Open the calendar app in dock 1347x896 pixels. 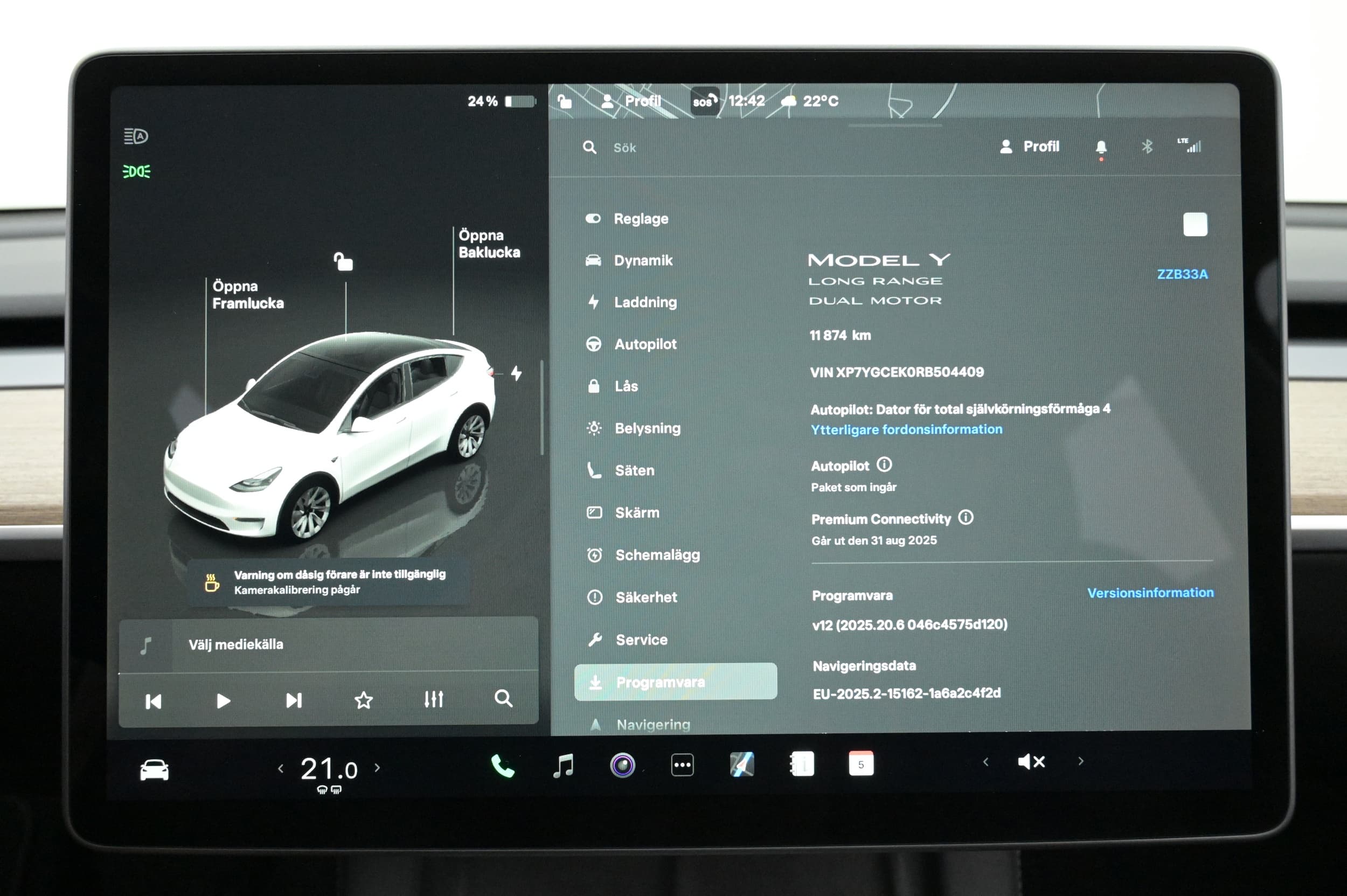[861, 763]
